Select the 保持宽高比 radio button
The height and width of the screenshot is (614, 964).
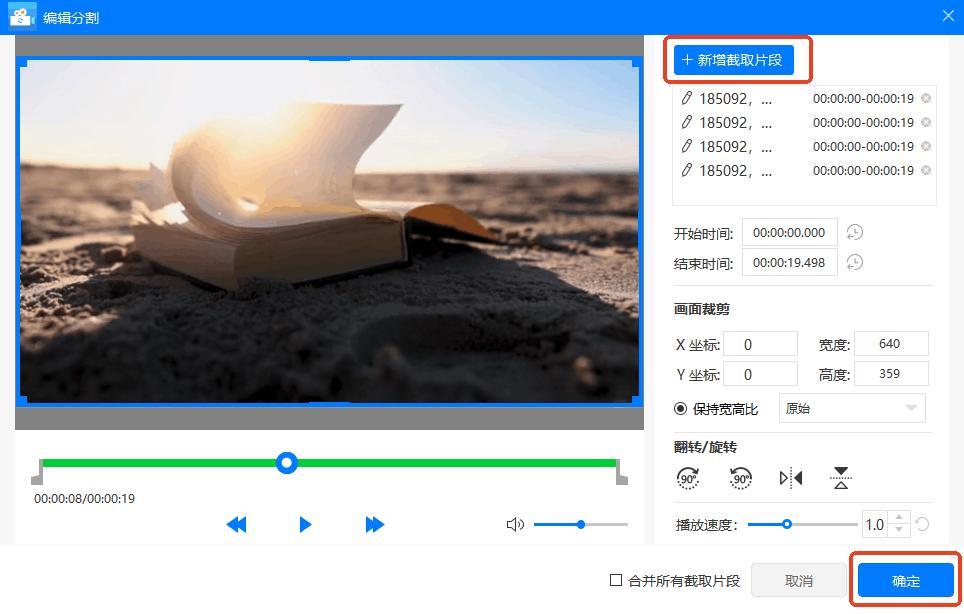point(681,409)
